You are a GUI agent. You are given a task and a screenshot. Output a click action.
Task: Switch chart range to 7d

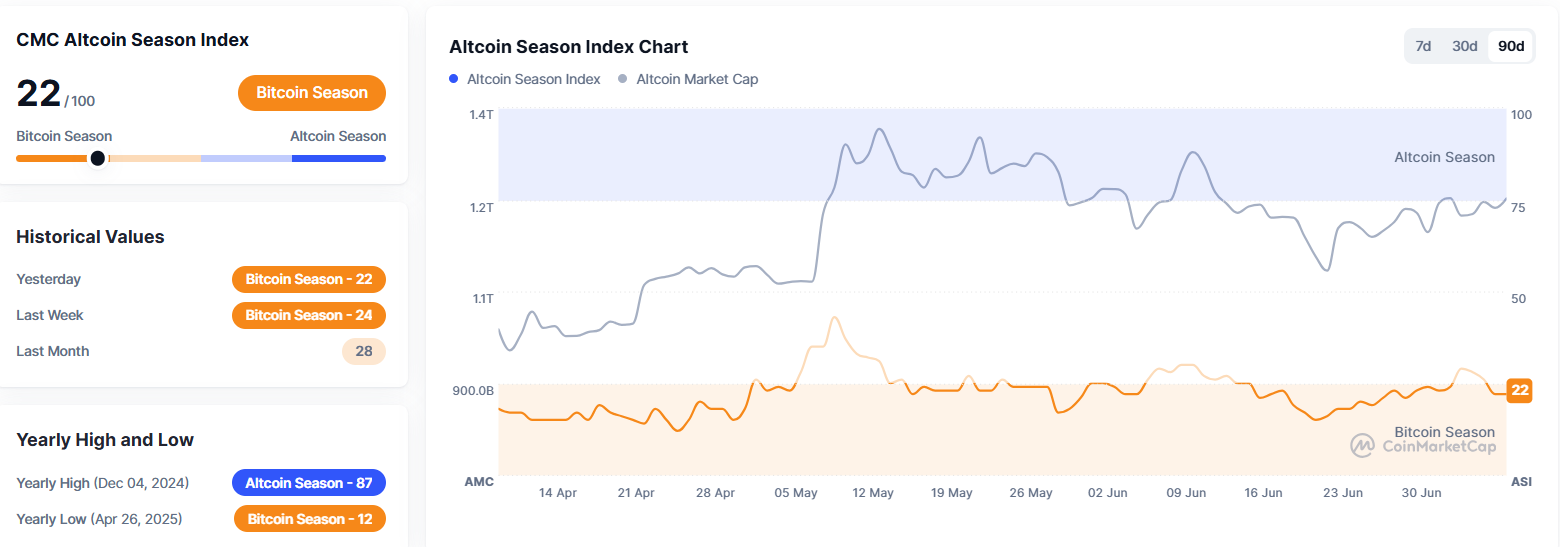(x=1423, y=46)
